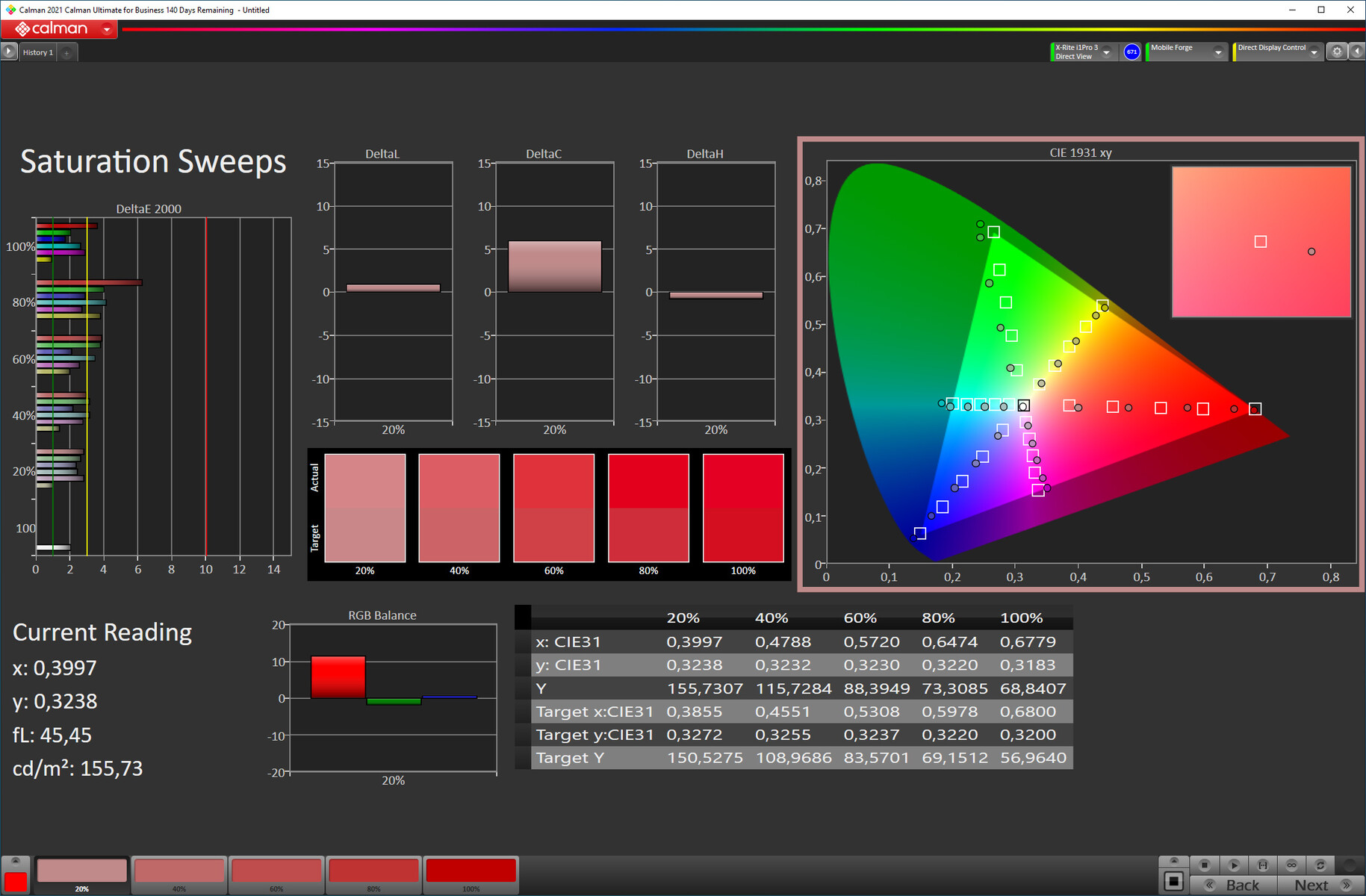
Task: Select the 100% red saturation patch in bottom strip
Action: click(471, 874)
